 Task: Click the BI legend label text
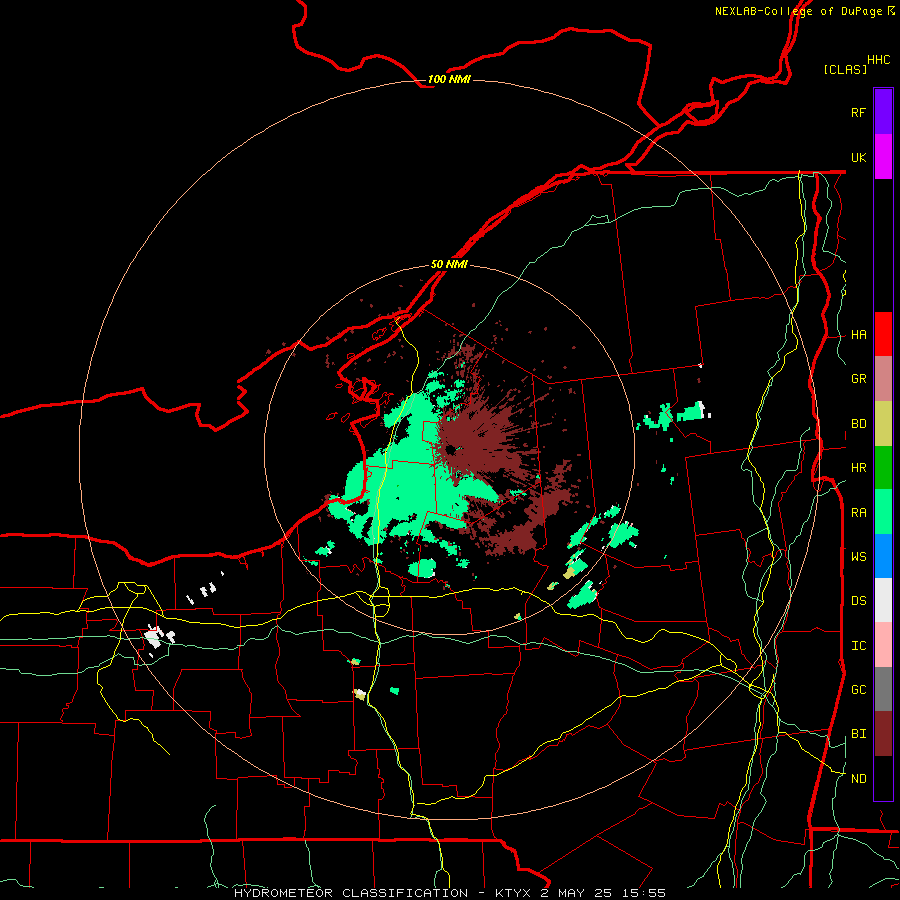(858, 734)
